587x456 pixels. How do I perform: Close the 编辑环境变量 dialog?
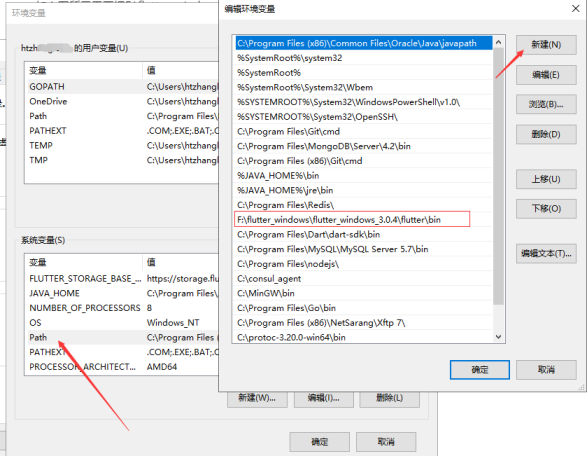point(575,9)
